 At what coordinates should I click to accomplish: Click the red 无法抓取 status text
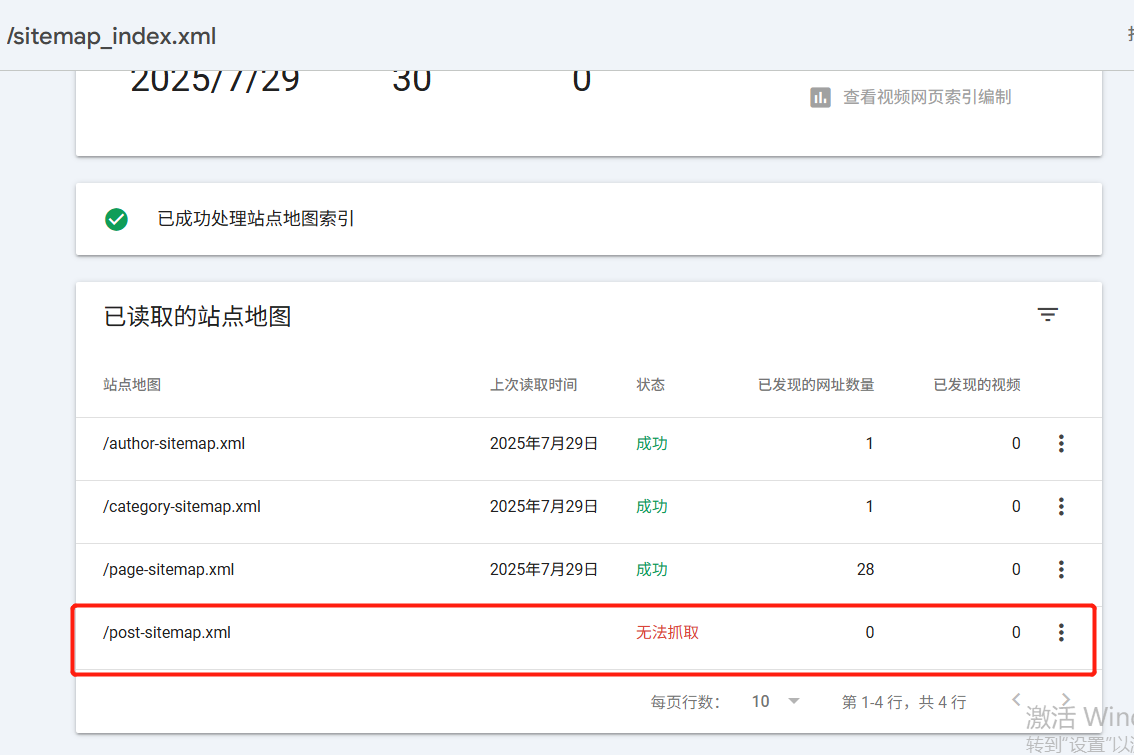pyautogui.click(x=667, y=632)
